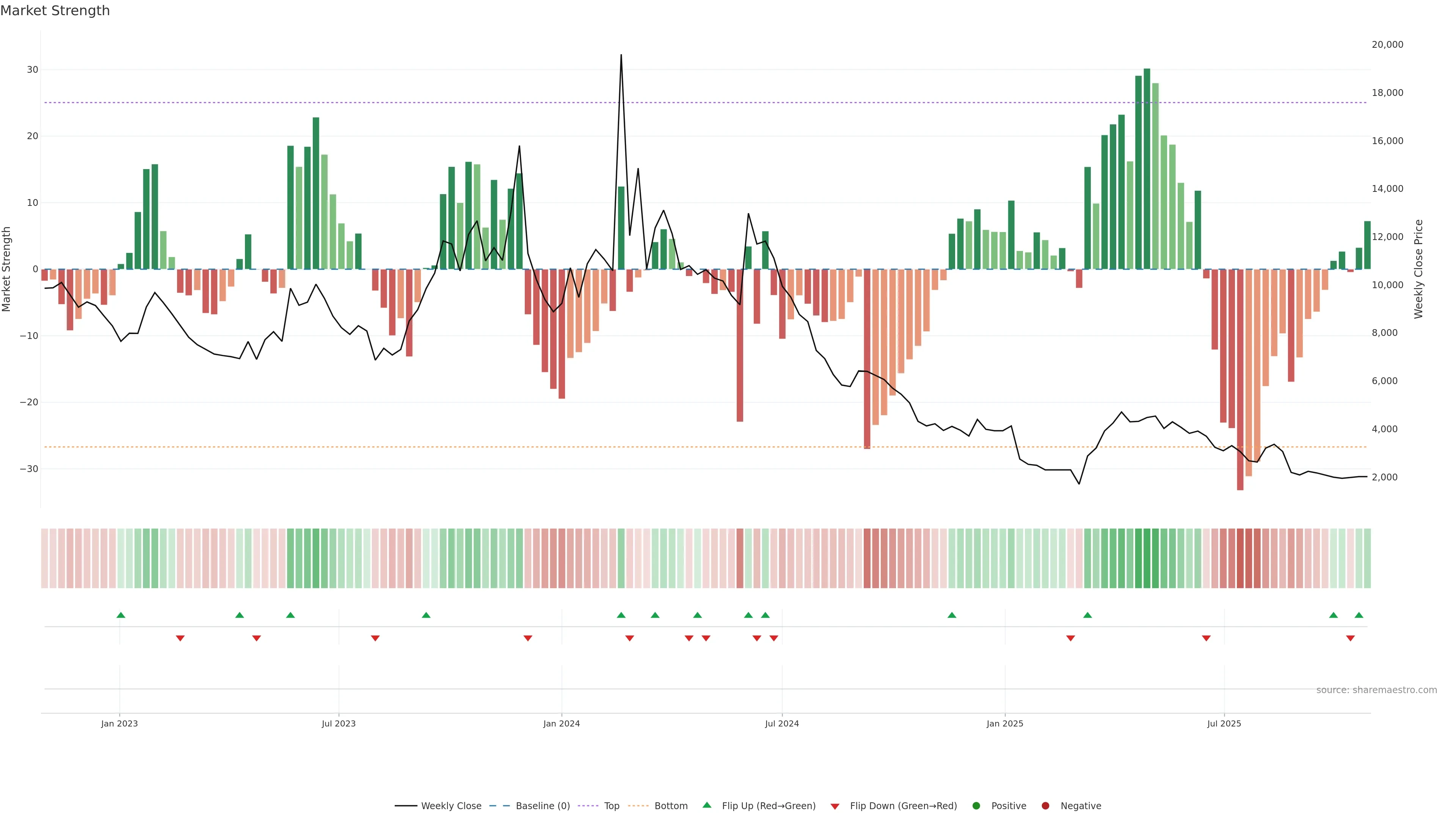Click the green Positive circle in legend
Viewport: 1456px width, 819px height.
(x=976, y=805)
